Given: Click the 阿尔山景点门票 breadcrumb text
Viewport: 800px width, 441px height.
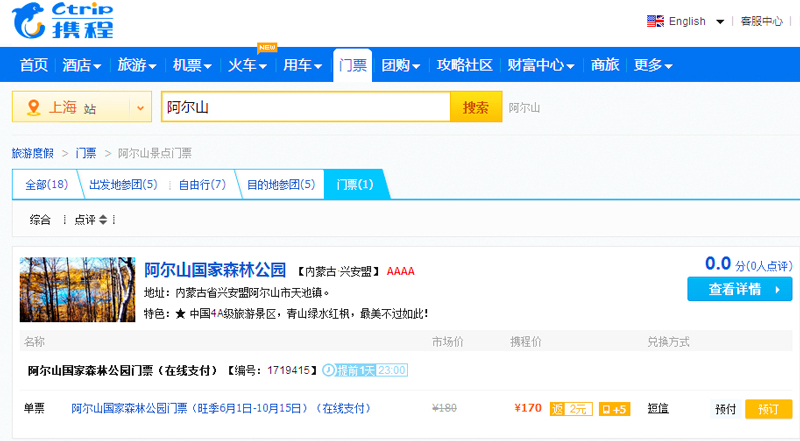Looking at the screenshot, I should (x=155, y=153).
